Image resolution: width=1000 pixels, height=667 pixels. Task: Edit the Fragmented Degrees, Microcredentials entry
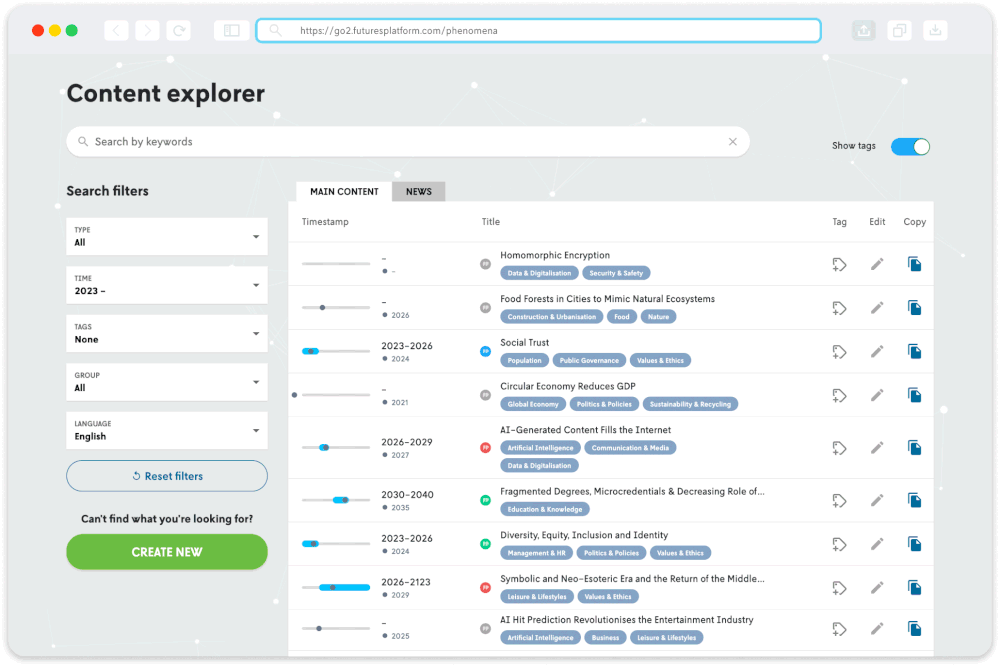click(877, 500)
